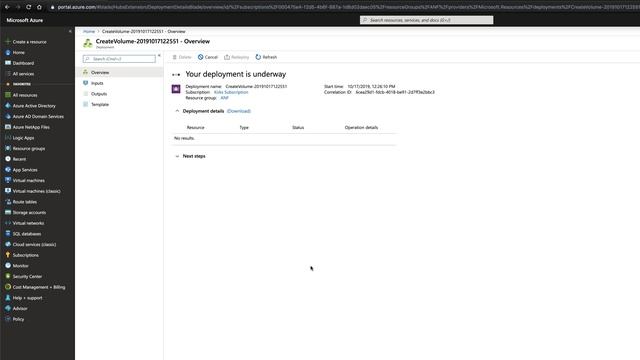The height and width of the screenshot is (360, 640).
Task: Open Cloud services (classic) icon
Action: 8,244
